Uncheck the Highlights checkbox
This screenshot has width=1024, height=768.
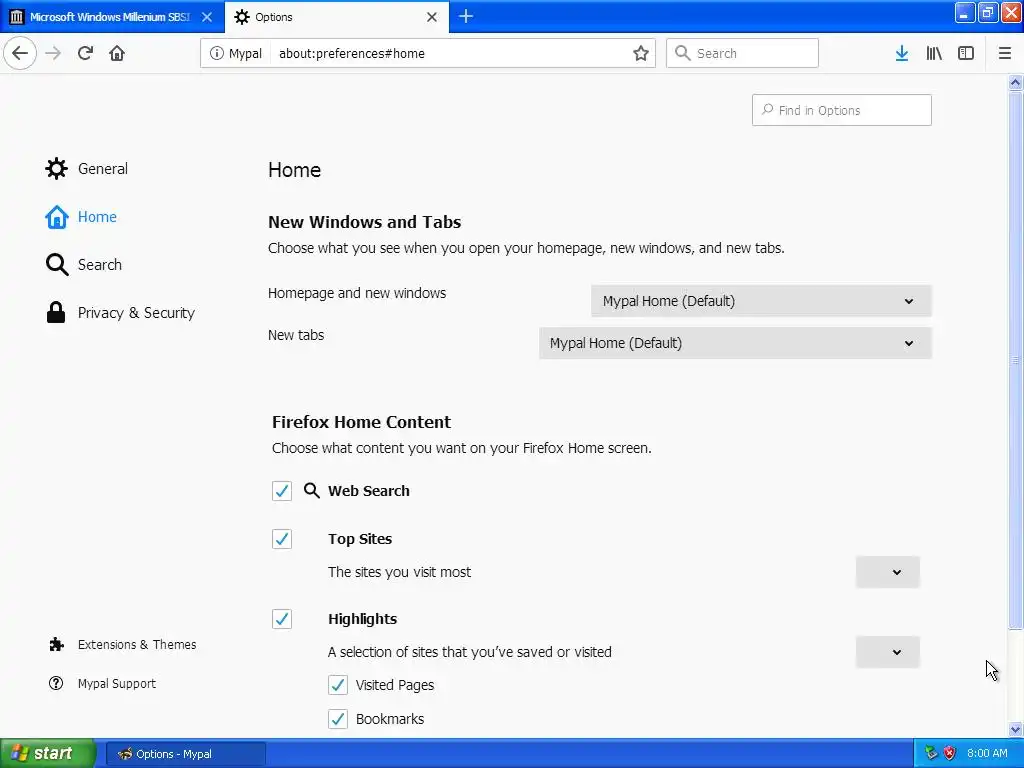point(281,618)
